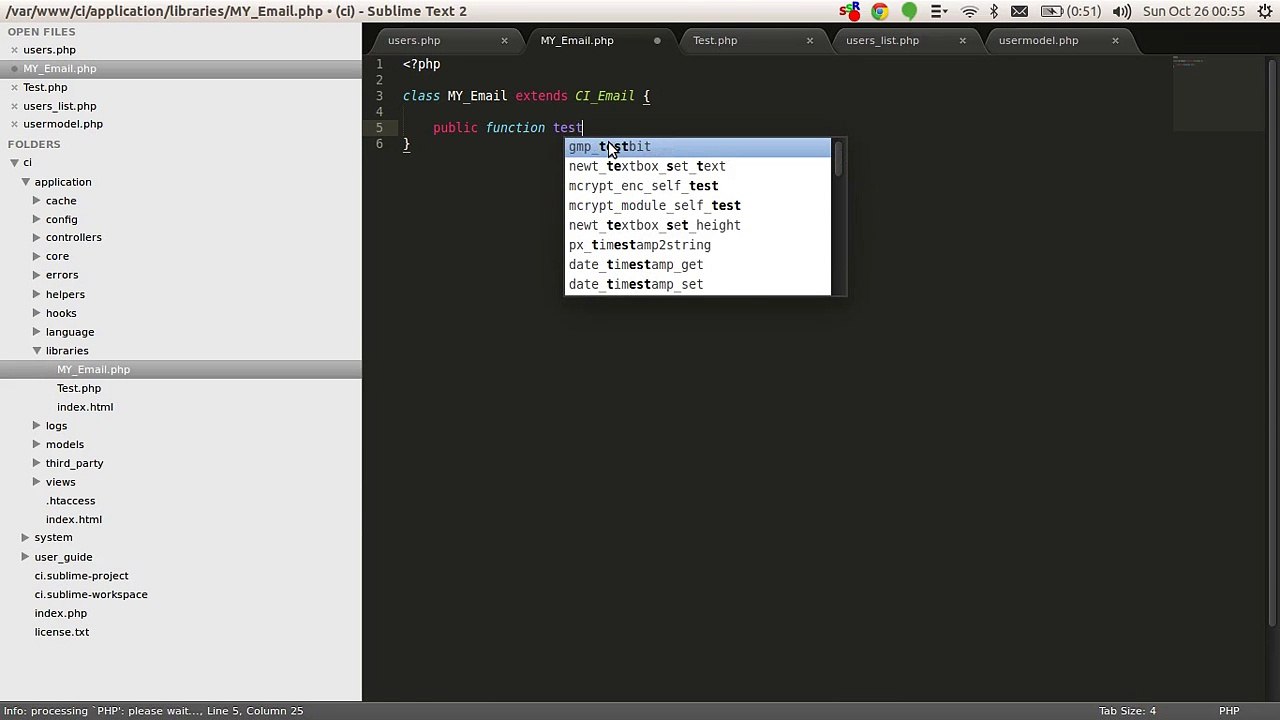The width and height of the screenshot is (1280, 720).
Task: Open license.txt in sidebar
Action: [x=62, y=632]
